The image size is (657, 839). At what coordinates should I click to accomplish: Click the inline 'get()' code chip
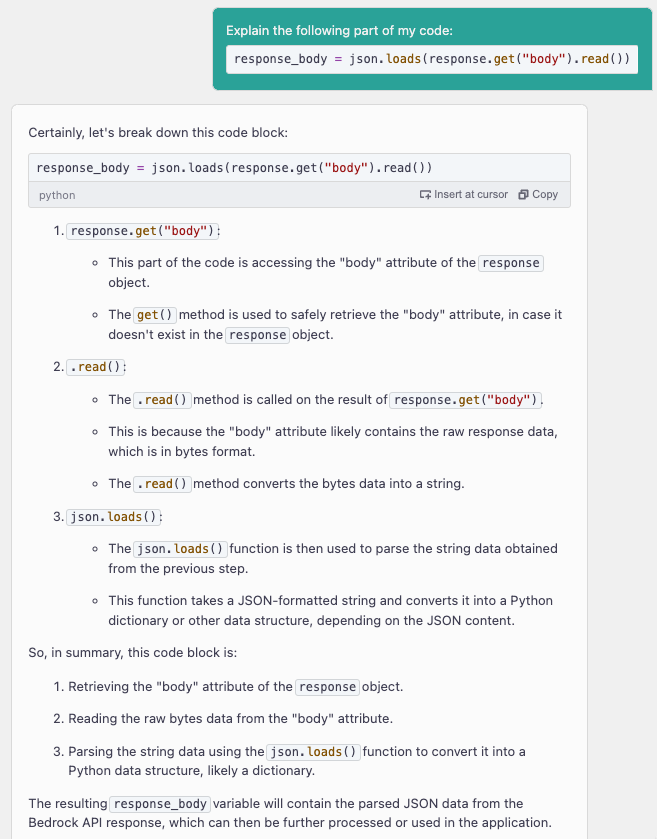[155, 315]
